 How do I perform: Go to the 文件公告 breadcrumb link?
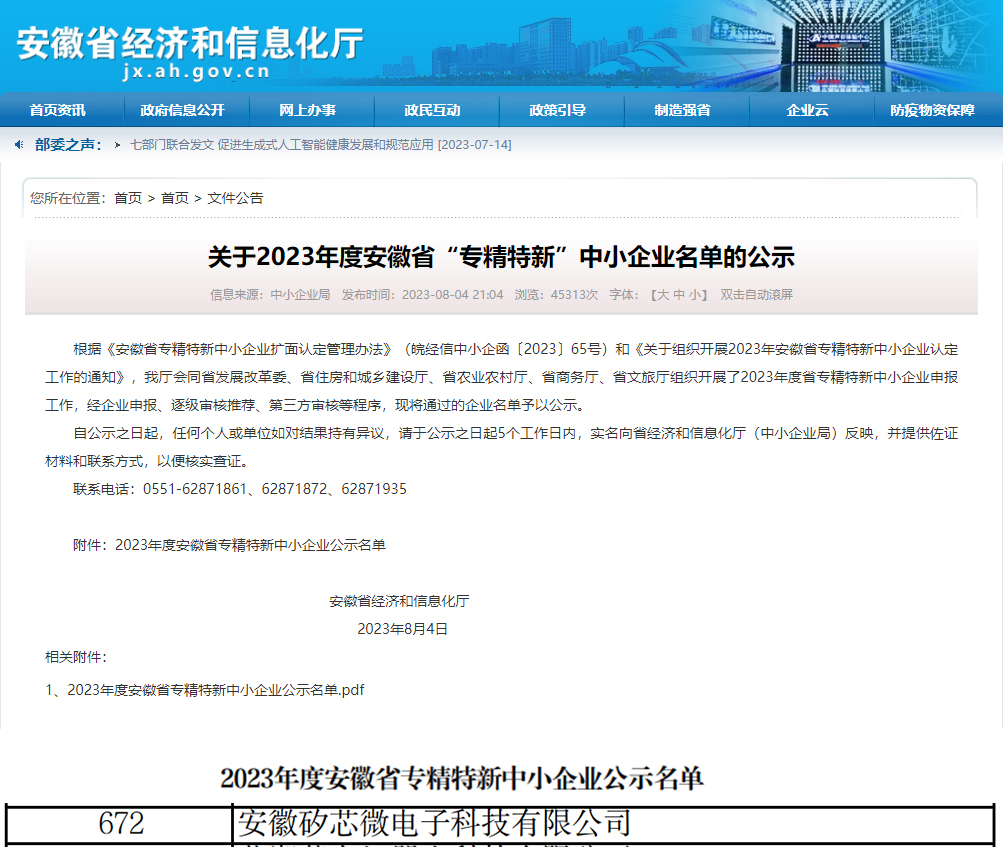click(236, 198)
